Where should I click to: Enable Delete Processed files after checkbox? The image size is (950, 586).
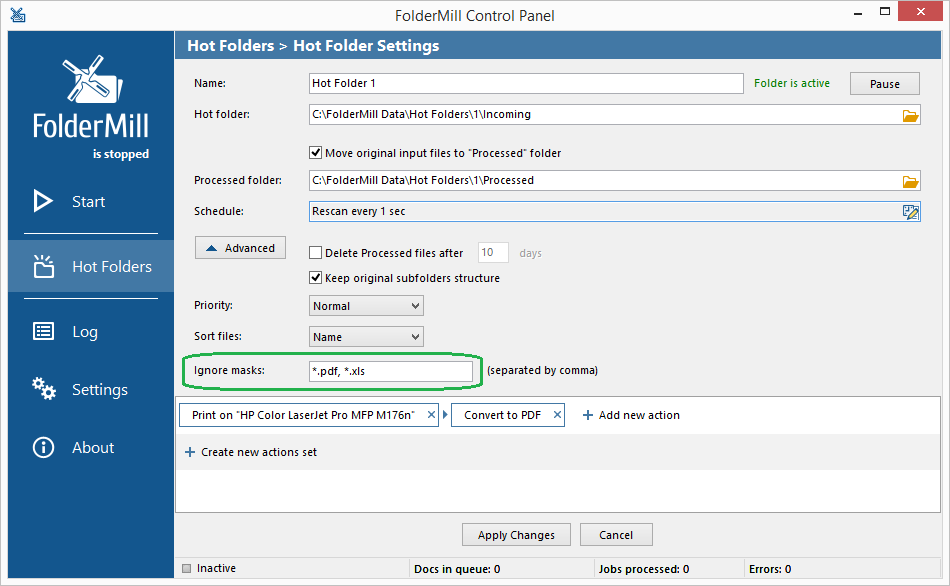click(316, 253)
